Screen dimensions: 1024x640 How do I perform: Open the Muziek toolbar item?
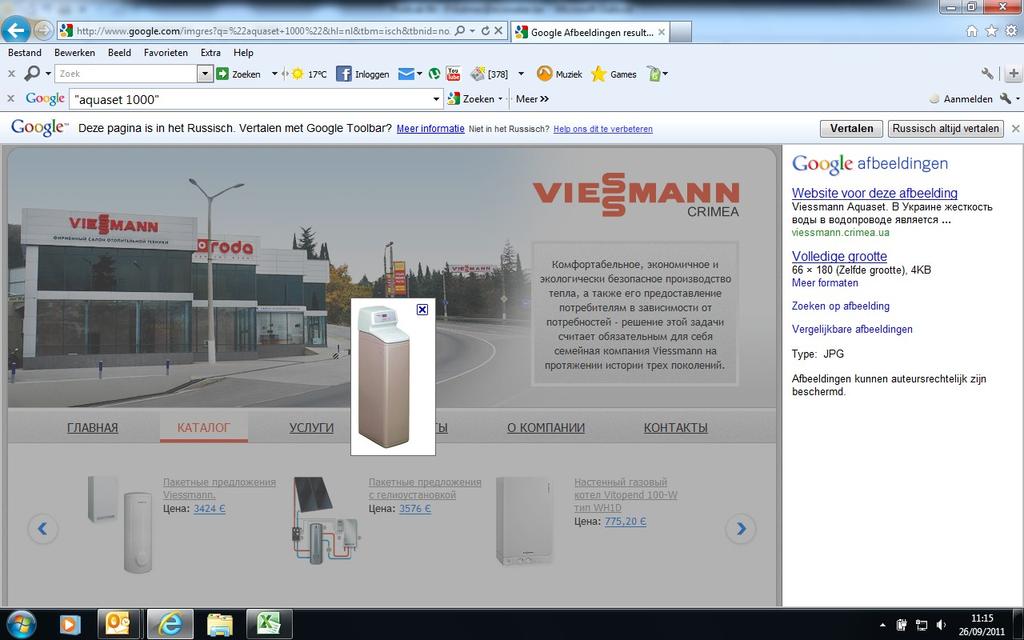(559, 74)
